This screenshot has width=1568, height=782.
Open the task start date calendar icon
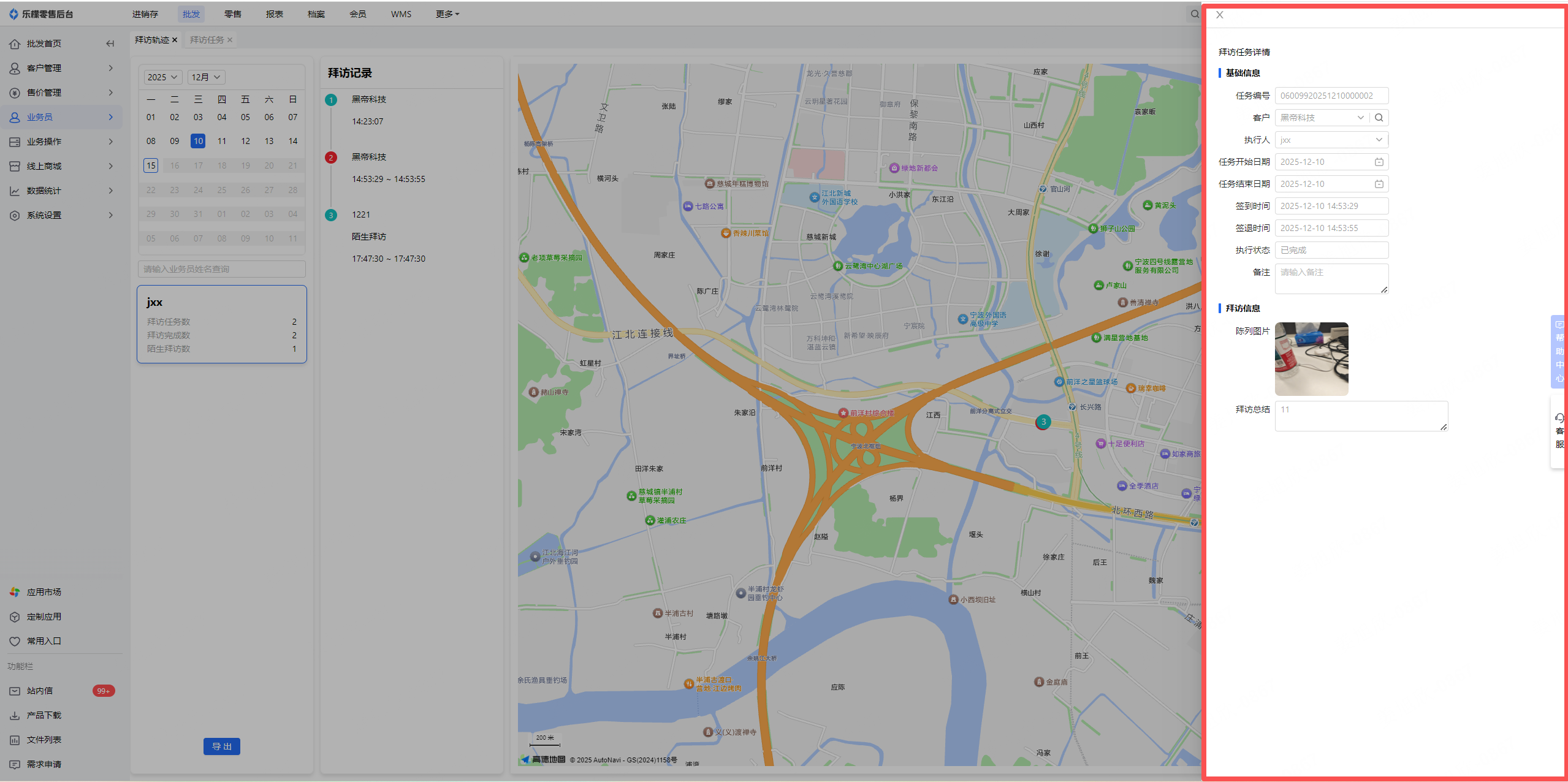1379,162
